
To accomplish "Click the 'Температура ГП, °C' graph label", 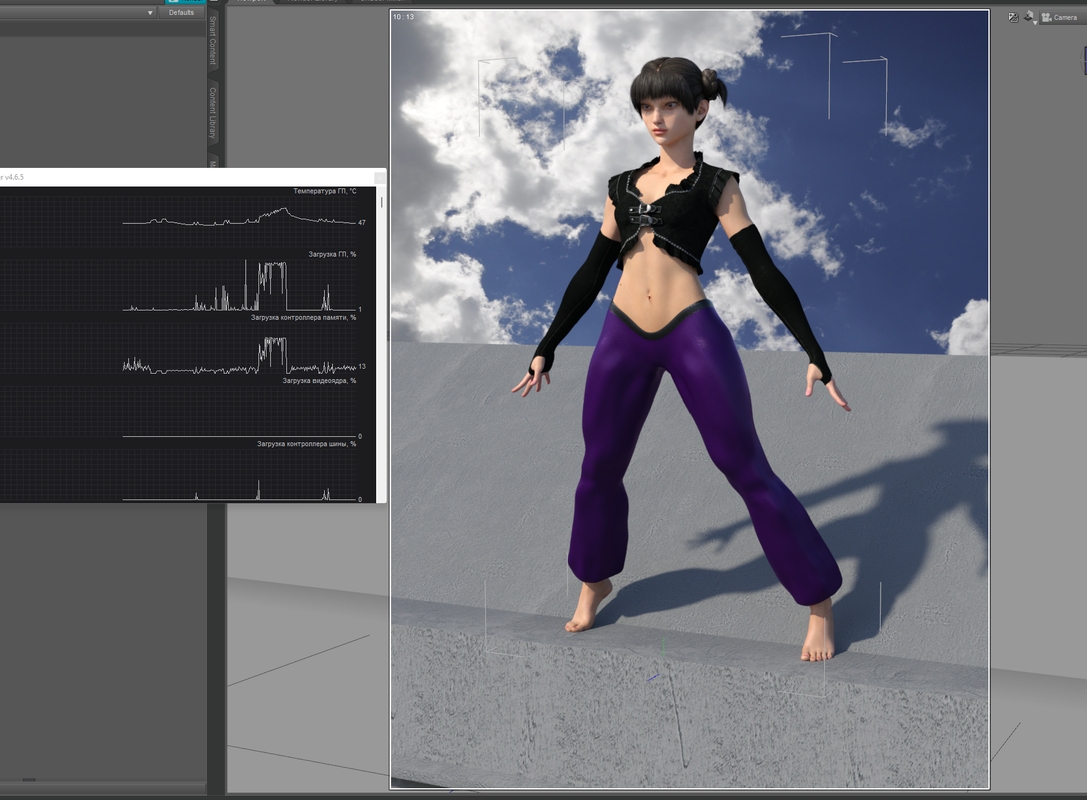I will pos(324,191).
